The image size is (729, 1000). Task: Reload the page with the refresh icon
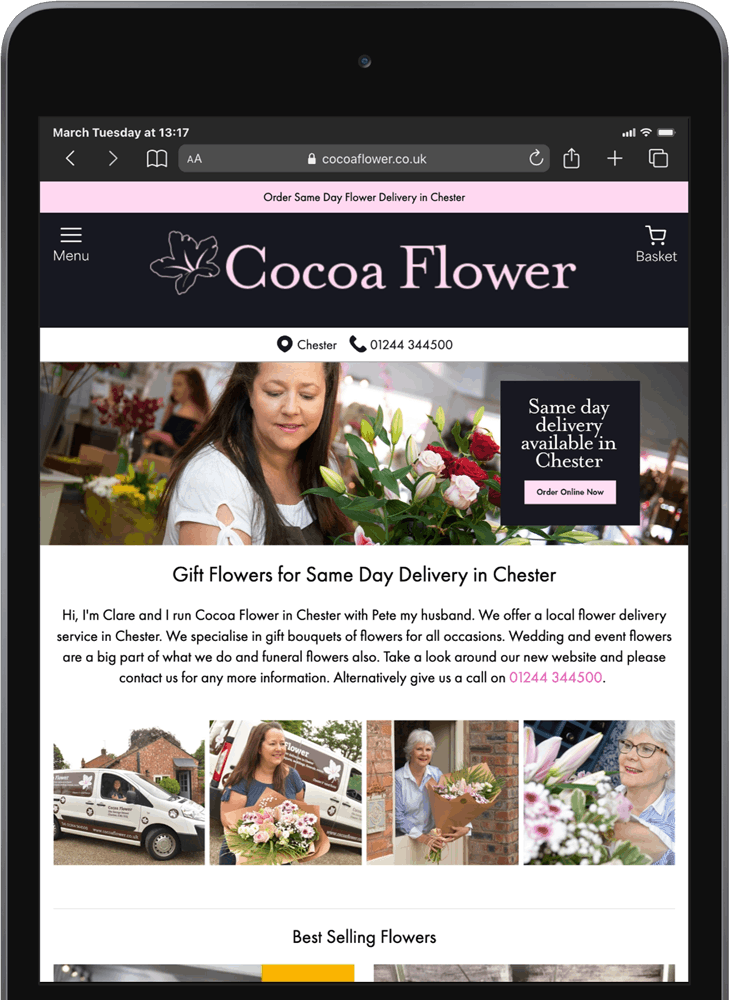point(536,158)
